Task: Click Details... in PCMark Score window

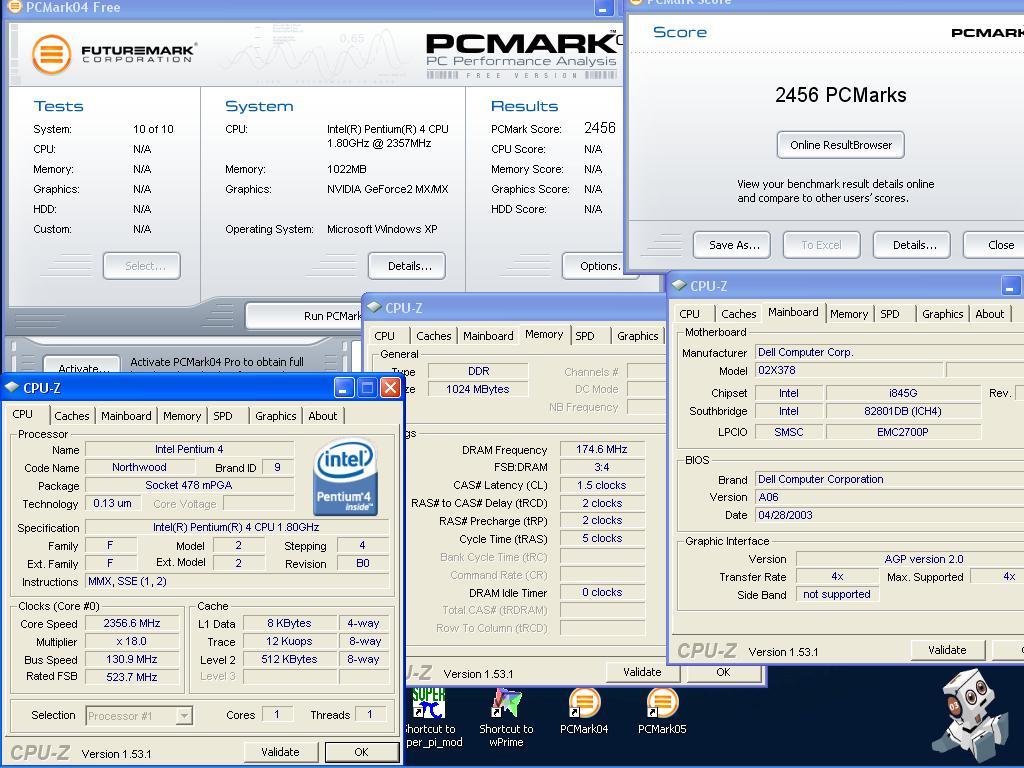Action: tap(914, 246)
